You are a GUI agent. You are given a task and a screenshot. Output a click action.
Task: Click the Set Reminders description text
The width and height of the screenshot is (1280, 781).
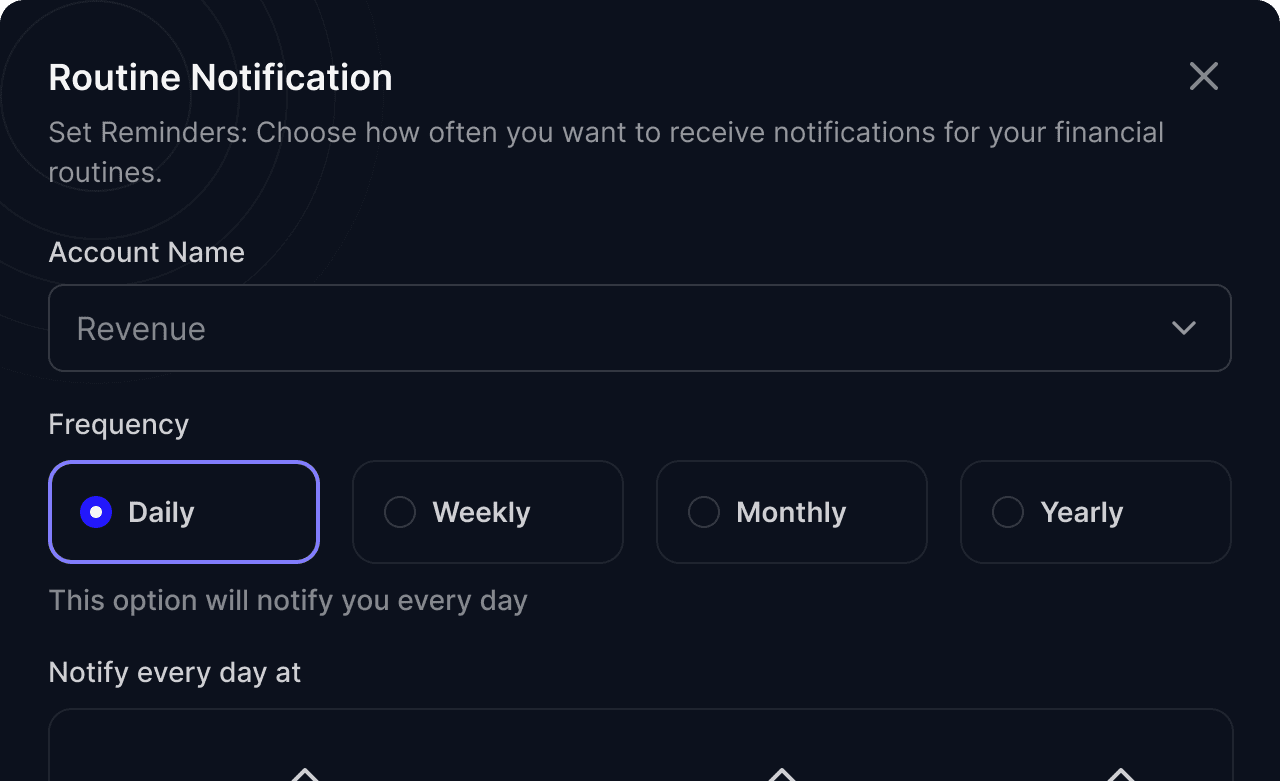[x=606, y=152]
